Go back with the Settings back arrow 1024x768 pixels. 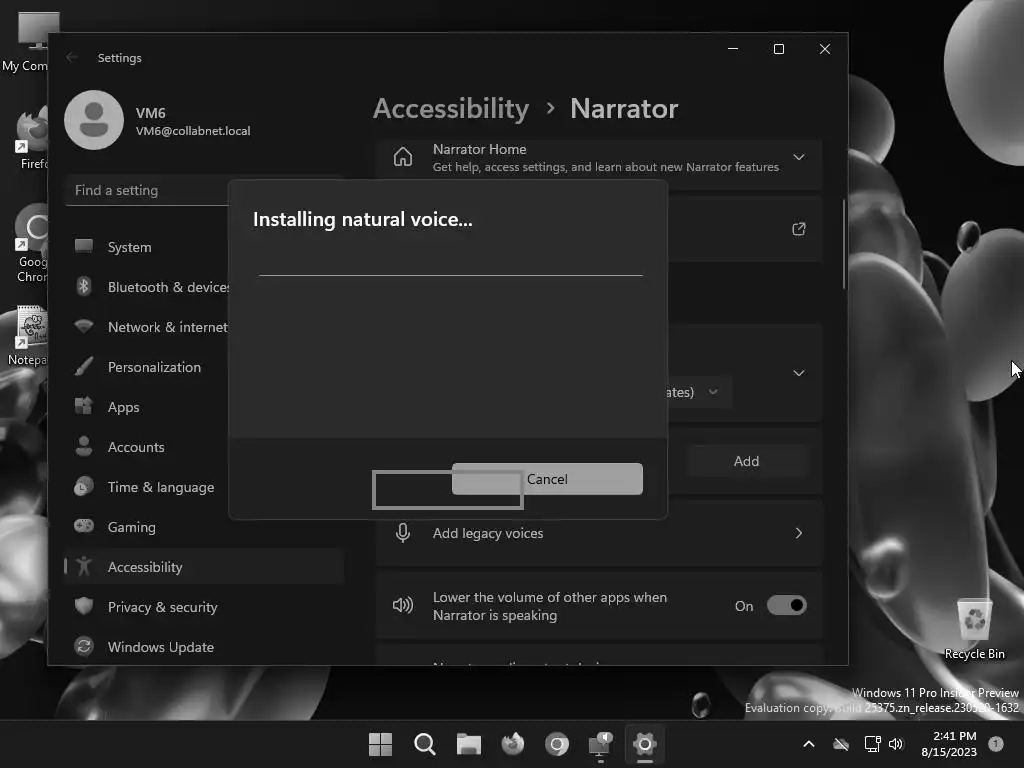click(x=72, y=57)
